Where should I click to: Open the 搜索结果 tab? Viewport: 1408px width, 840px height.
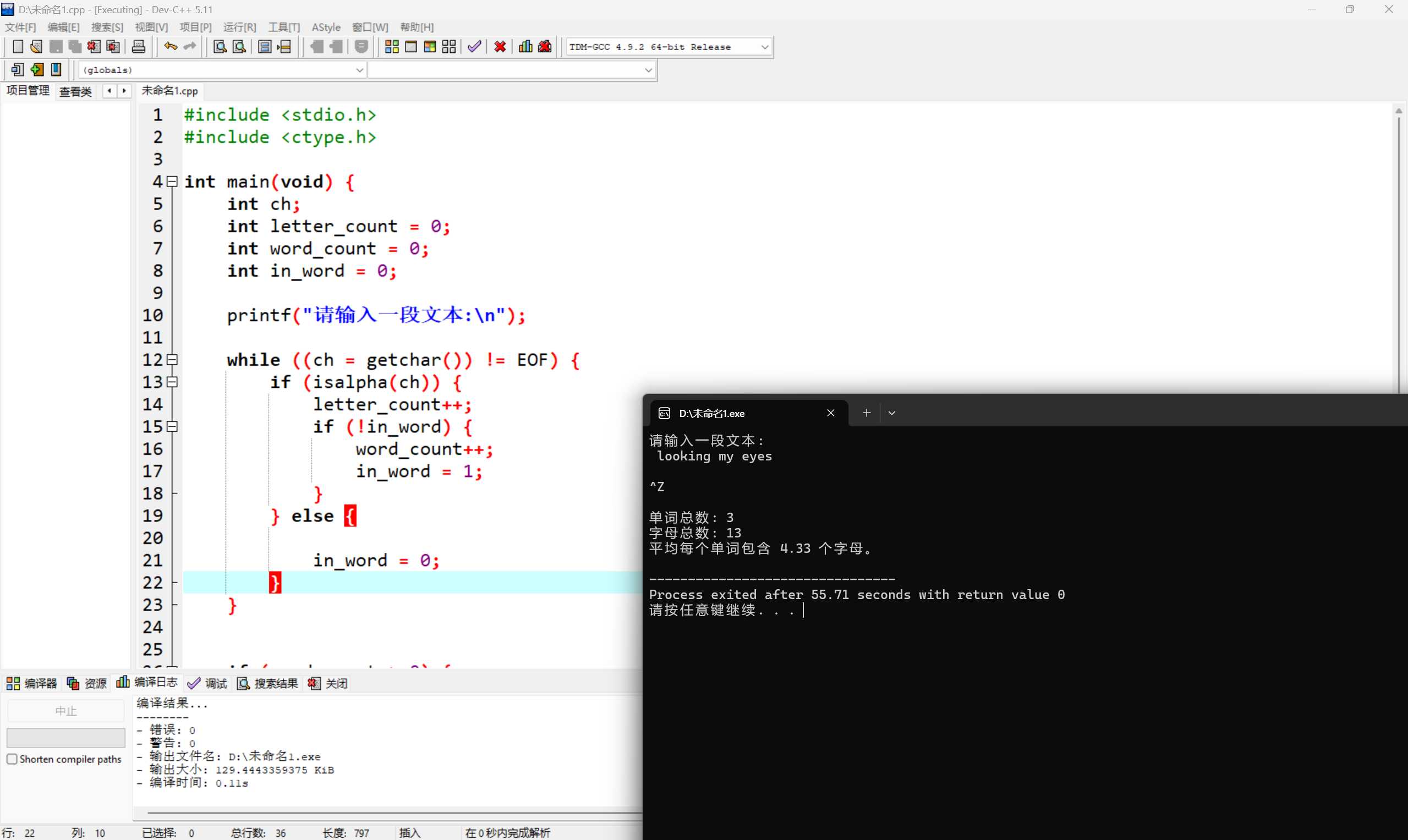[x=267, y=683]
